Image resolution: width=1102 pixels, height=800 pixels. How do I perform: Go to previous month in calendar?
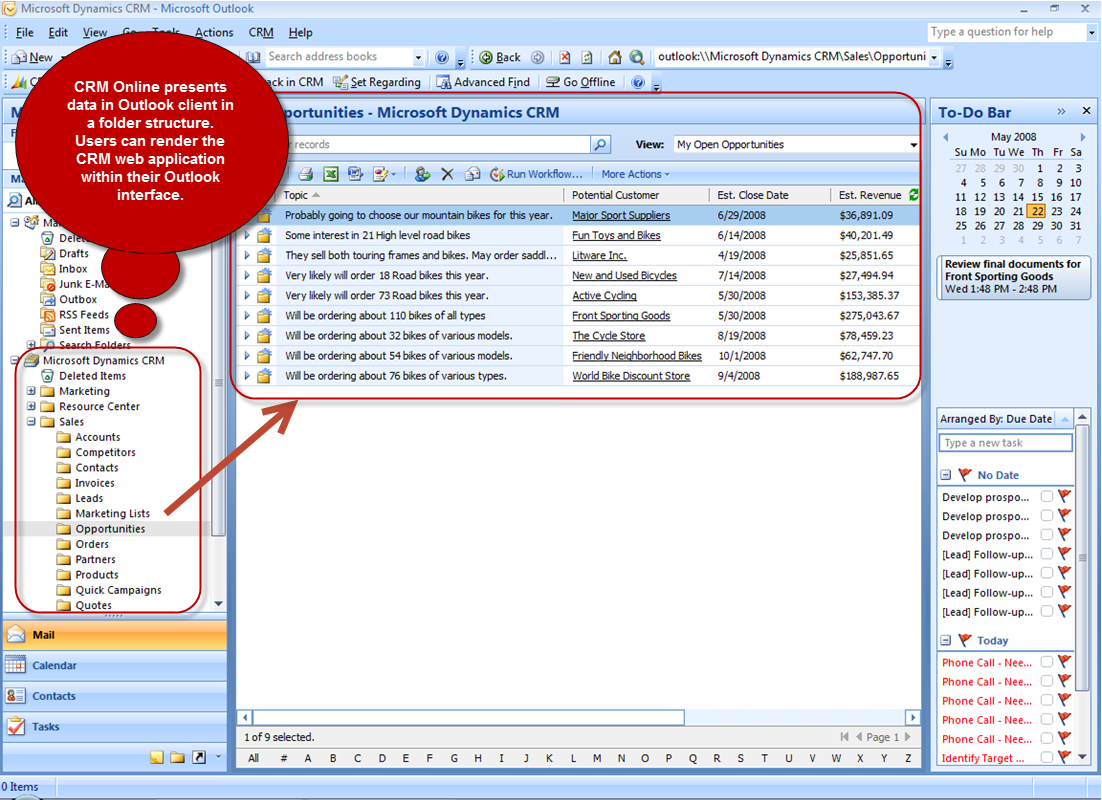click(x=946, y=137)
